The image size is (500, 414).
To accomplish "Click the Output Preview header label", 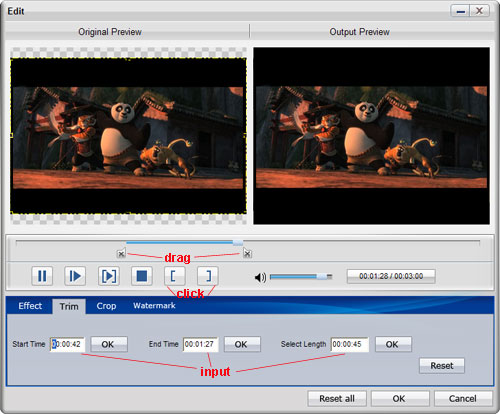I will pyautogui.click(x=359, y=32).
